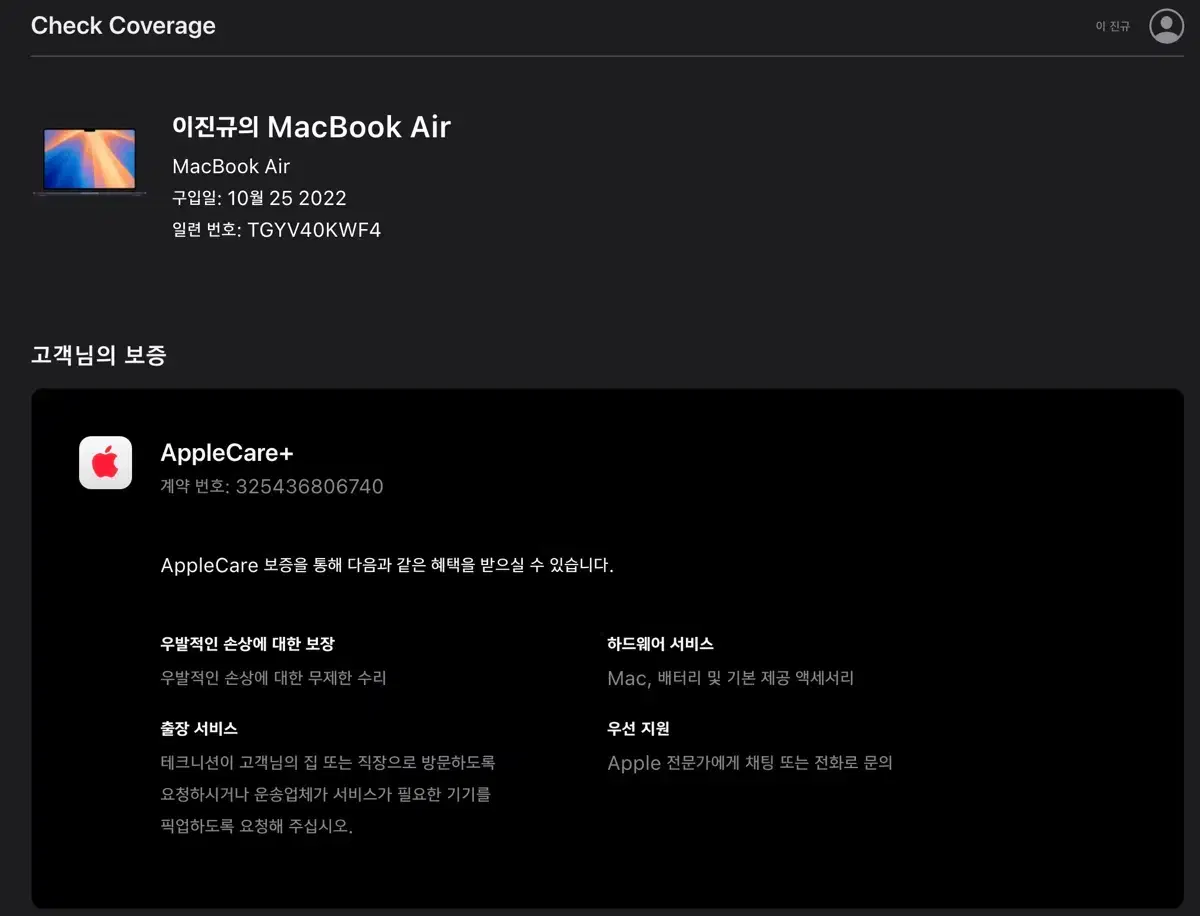Click the 우발적인 손상에 대한 보장 heading
The width and height of the screenshot is (1200, 916).
click(247, 644)
